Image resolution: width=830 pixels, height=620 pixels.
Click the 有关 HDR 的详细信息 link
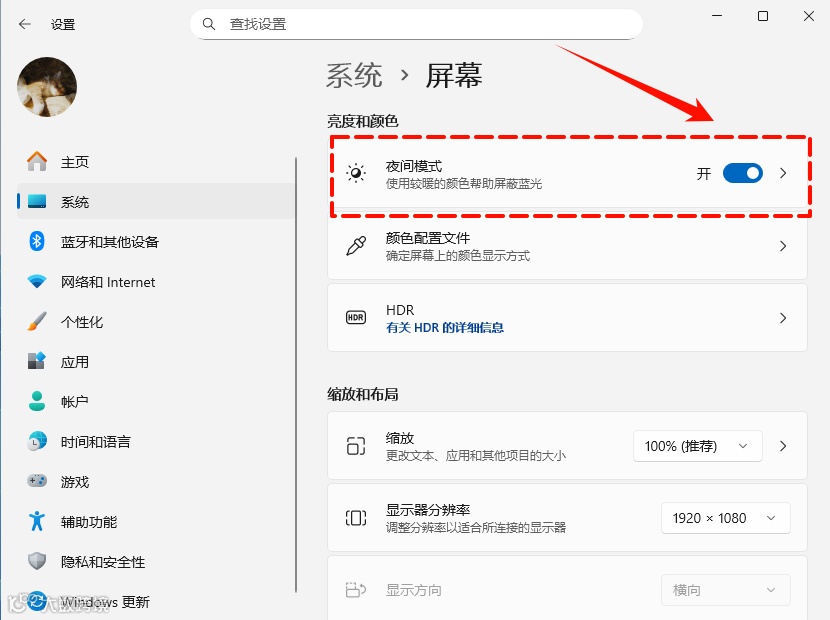coord(445,327)
